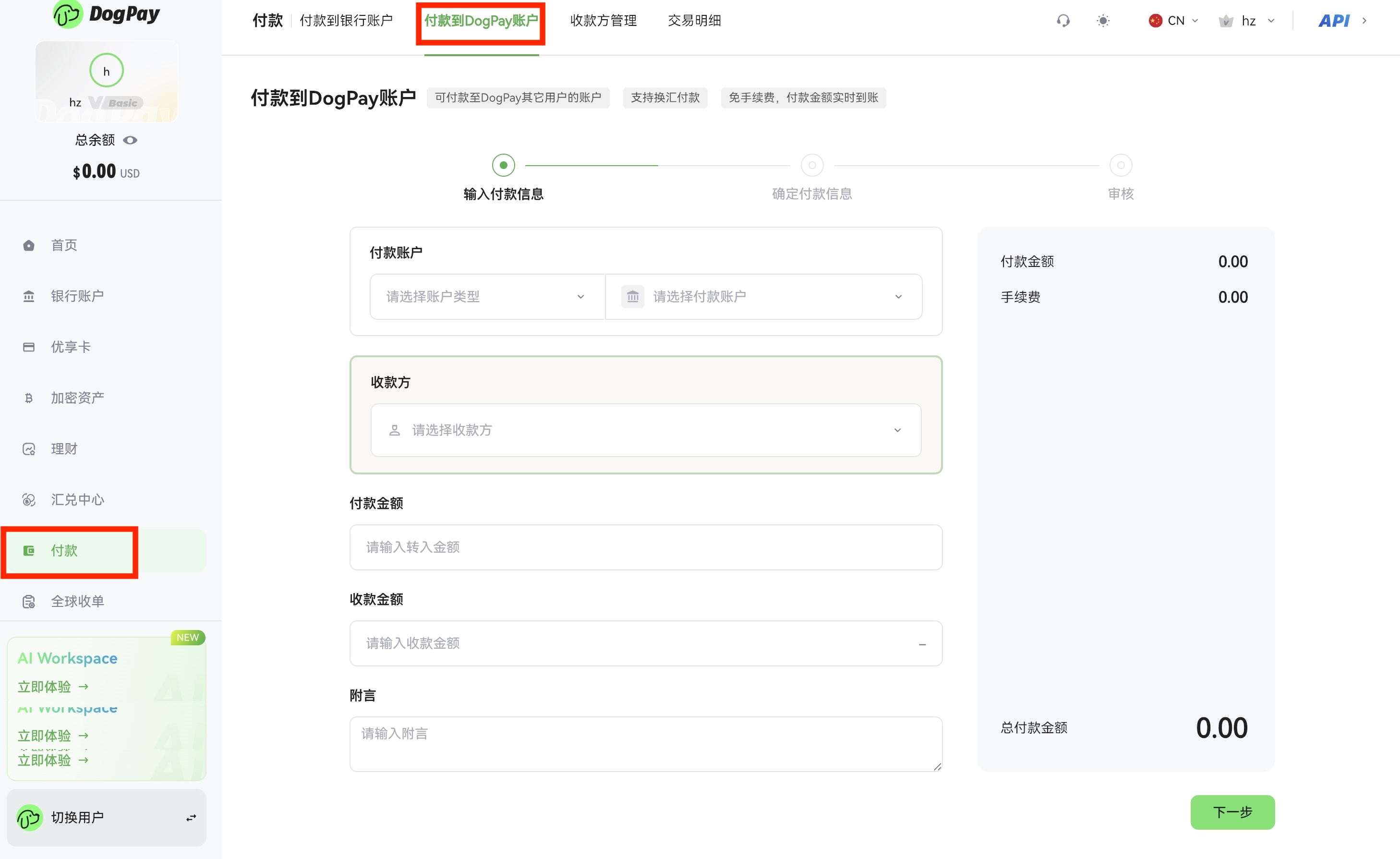Focus the 请输入转入金额 input field
The height and width of the screenshot is (859, 1400).
(646, 547)
